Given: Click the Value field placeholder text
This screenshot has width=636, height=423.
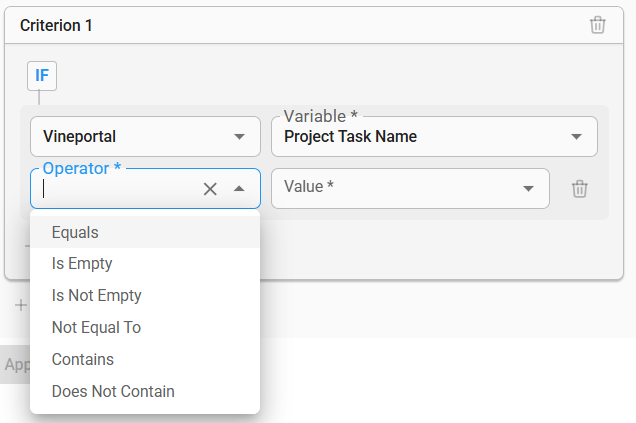Looking at the screenshot, I should (309, 187).
